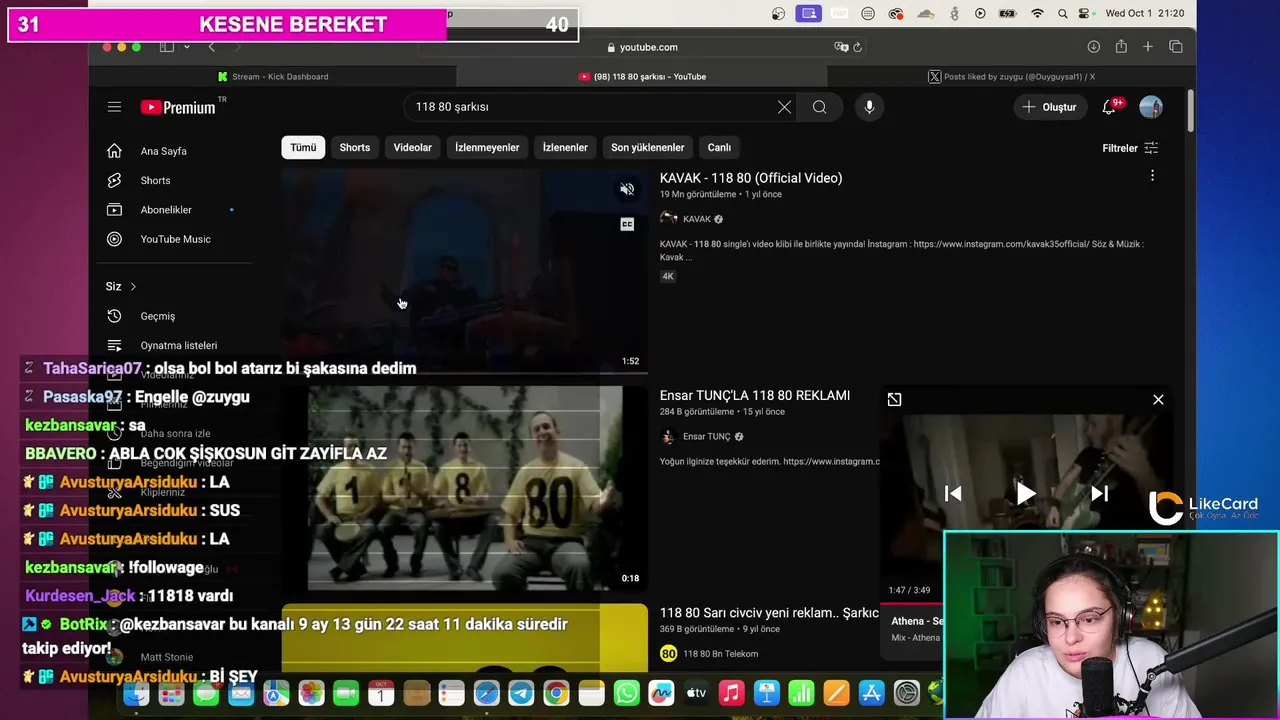Skip to previous track in miniplayer
Image resolution: width=1280 pixels, height=720 pixels.
click(953, 493)
